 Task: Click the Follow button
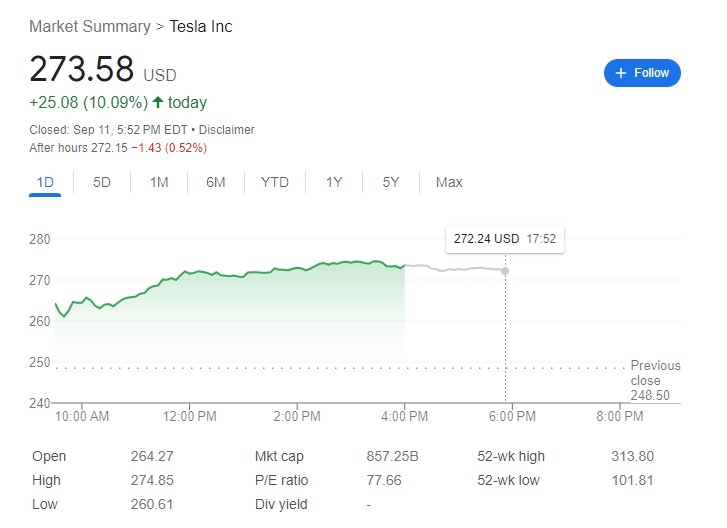(642, 73)
